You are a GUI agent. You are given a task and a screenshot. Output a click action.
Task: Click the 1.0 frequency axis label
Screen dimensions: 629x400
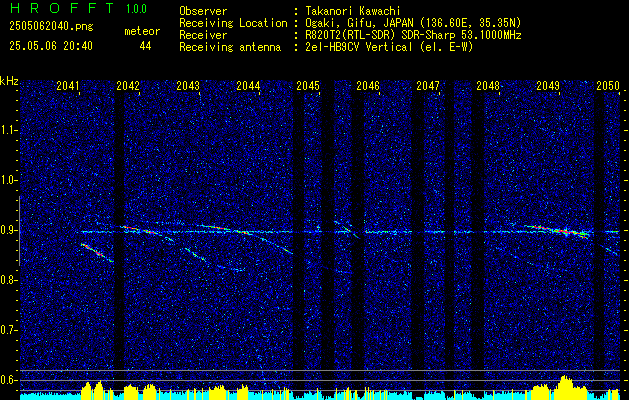point(9,181)
